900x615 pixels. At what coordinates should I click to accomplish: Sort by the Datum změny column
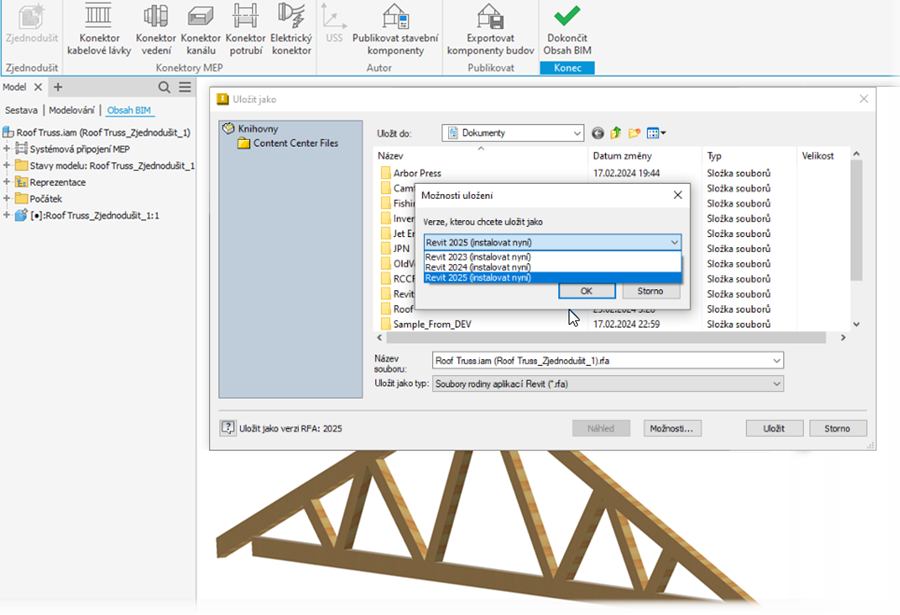coord(645,156)
